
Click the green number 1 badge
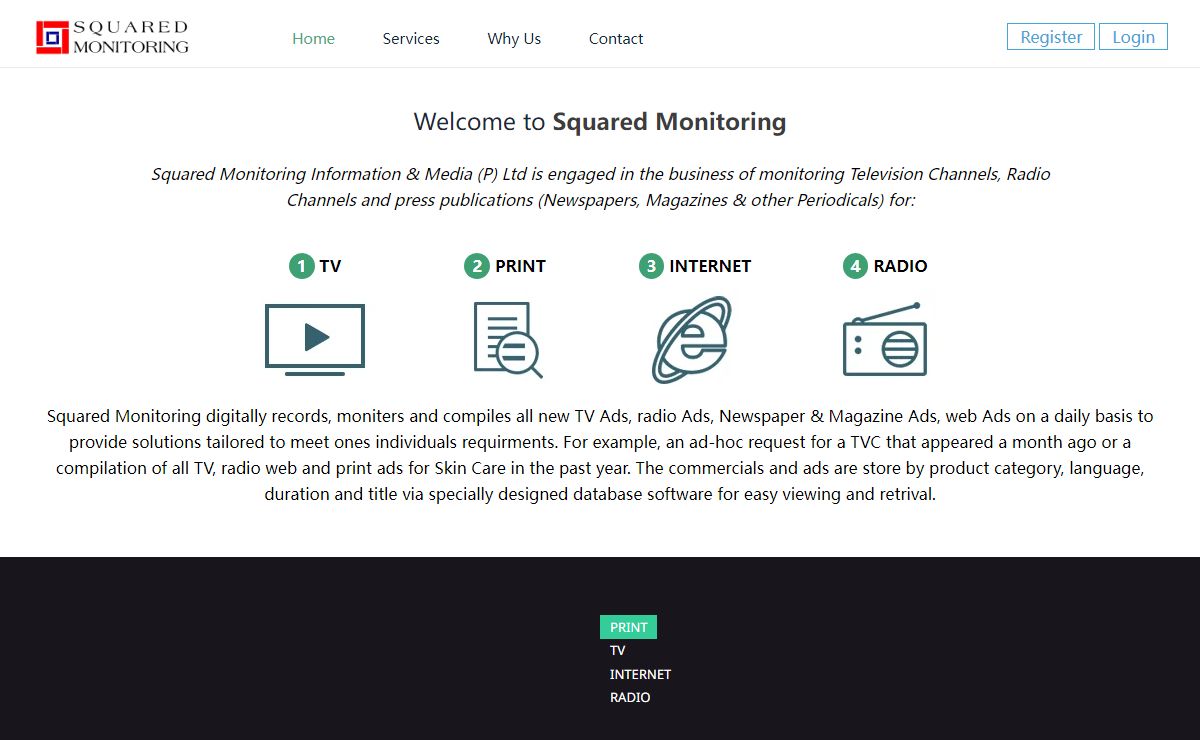301,266
